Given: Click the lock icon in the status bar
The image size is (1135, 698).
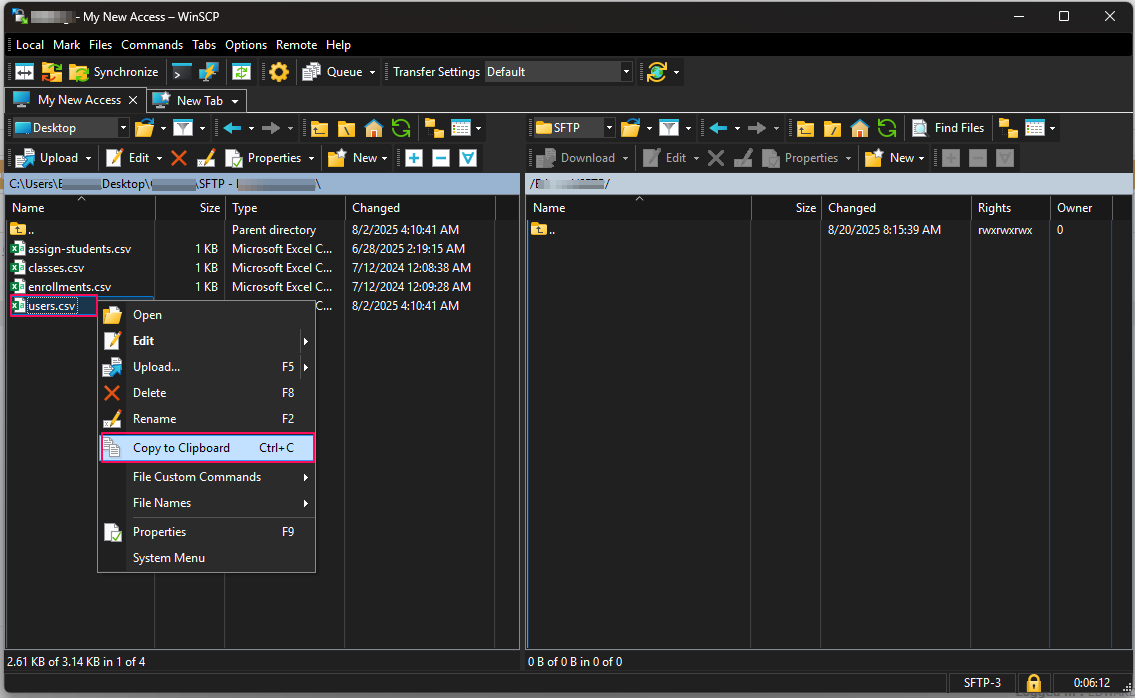Looking at the screenshot, I should [1033, 682].
